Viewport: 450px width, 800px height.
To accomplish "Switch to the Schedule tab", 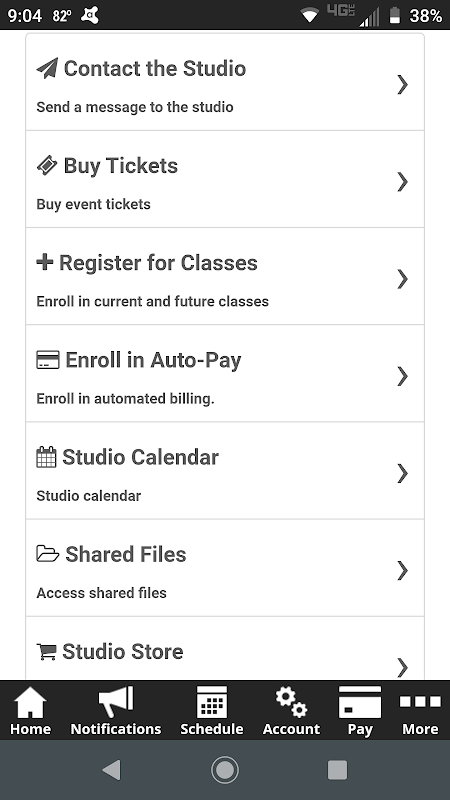I will 212,710.
